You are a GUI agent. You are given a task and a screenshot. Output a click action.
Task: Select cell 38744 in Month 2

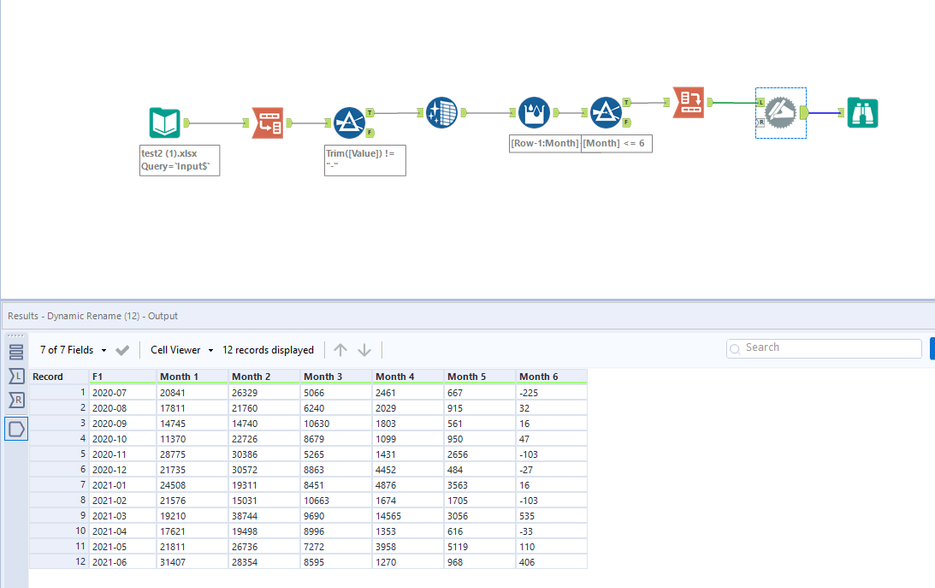click(x=264, y=516)
